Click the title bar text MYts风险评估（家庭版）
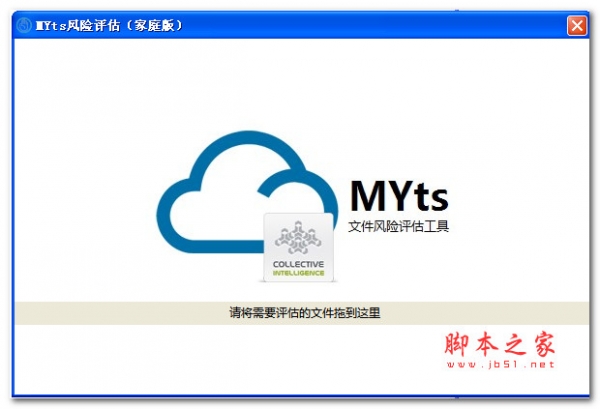600x409 pixels. pos(109,26)
